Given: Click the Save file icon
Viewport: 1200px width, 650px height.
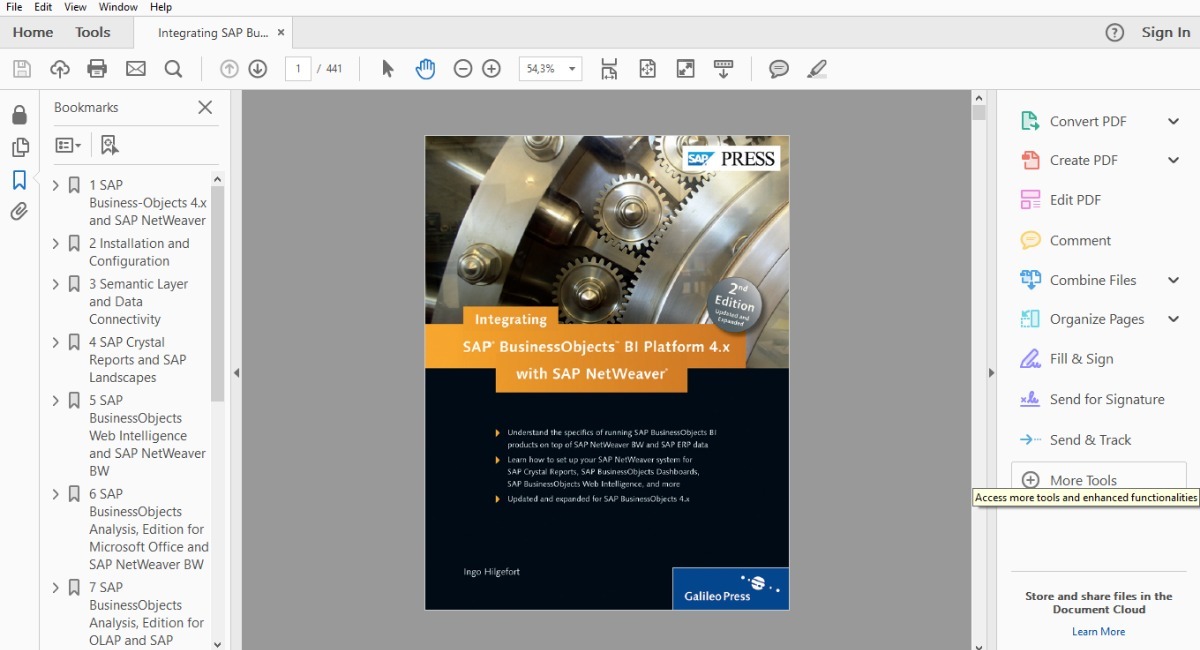Looking at the screenshot, I should [22, 69].
